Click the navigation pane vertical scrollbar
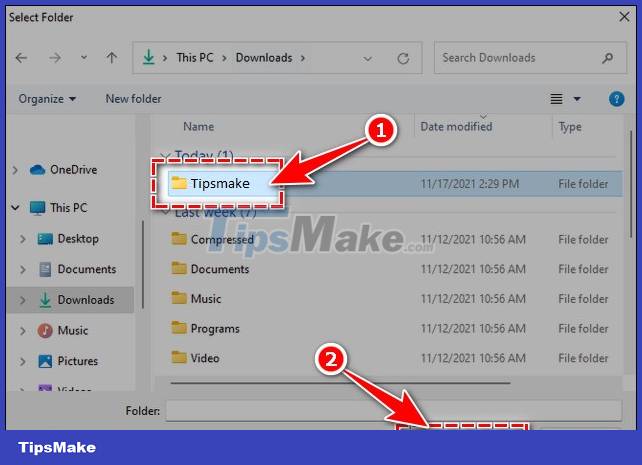The height and width of the screenshot is (465, 642). (143, 264)
